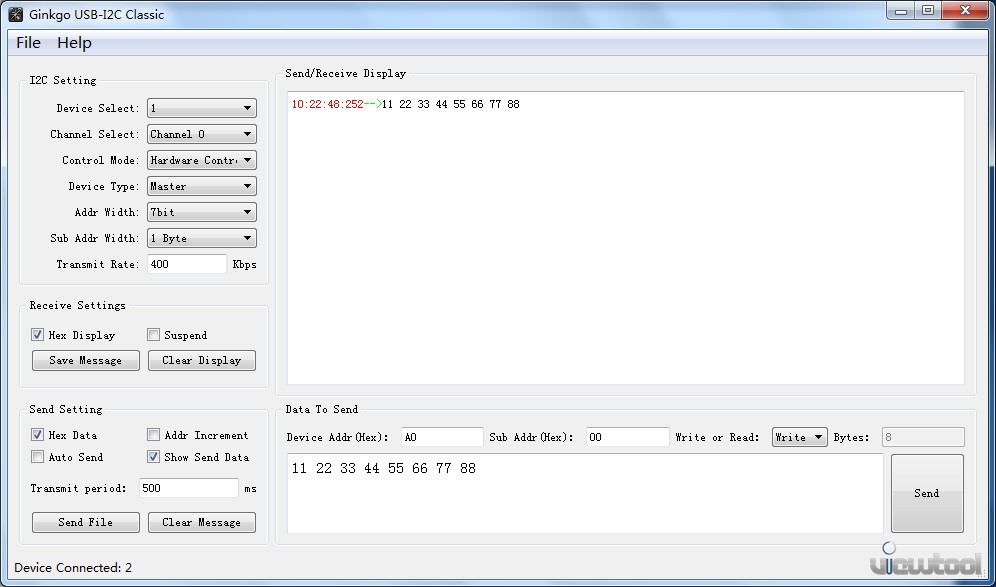Image resolution: width=996 pixels, height=587 pixels.
Task: Click the timestamp 10:22:48:252 in display
Action: [x=328, y=104]
